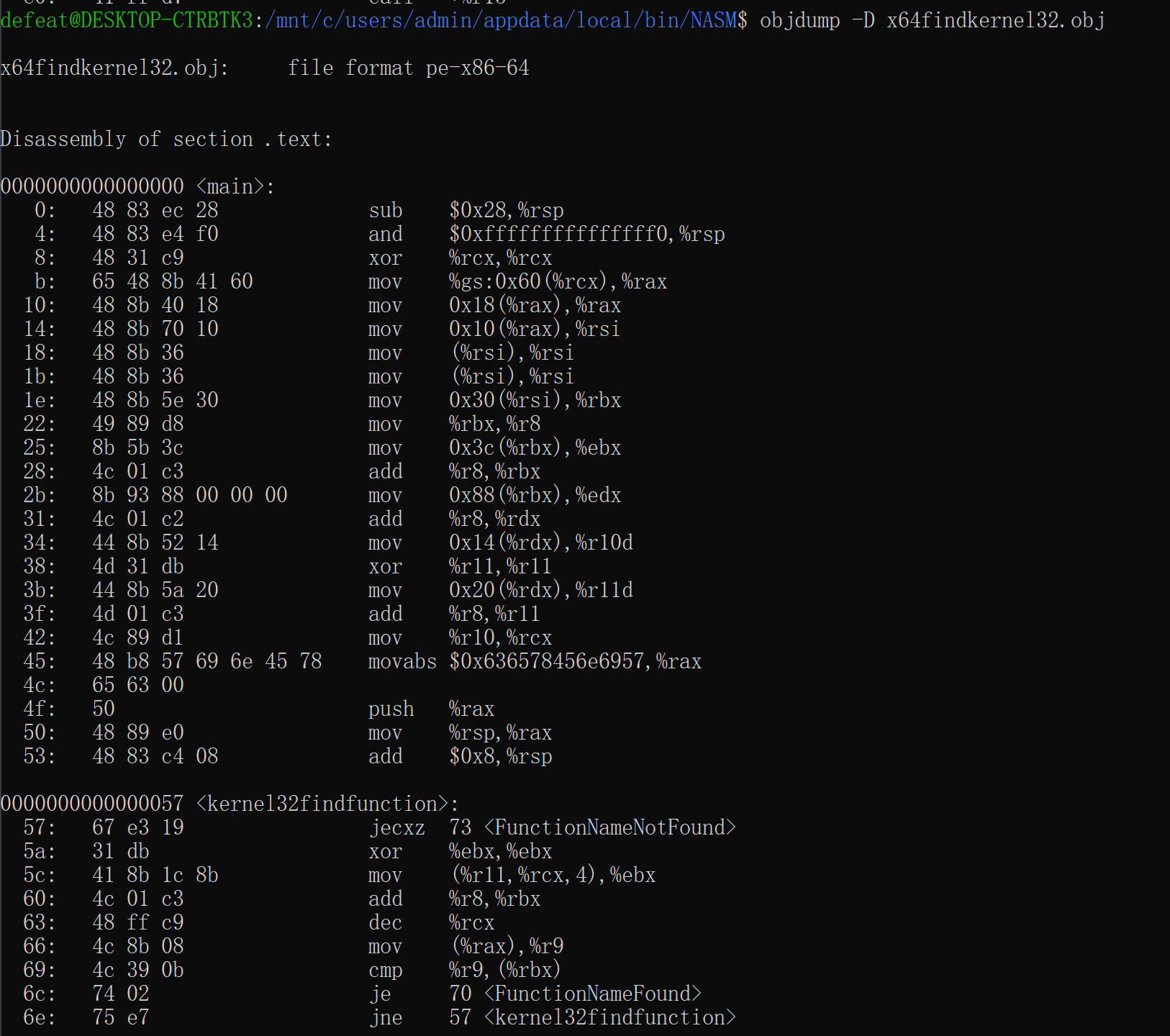Click the 'sub $0x28,%rsp' instruction
This screenshot has height=1036, width=1170.
click(466, 211)
